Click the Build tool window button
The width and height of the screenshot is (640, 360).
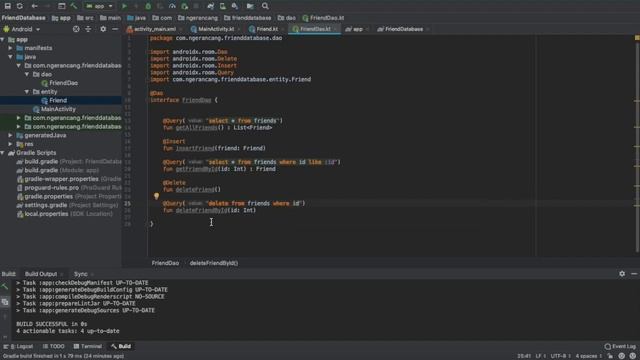(x=121, y=346)
